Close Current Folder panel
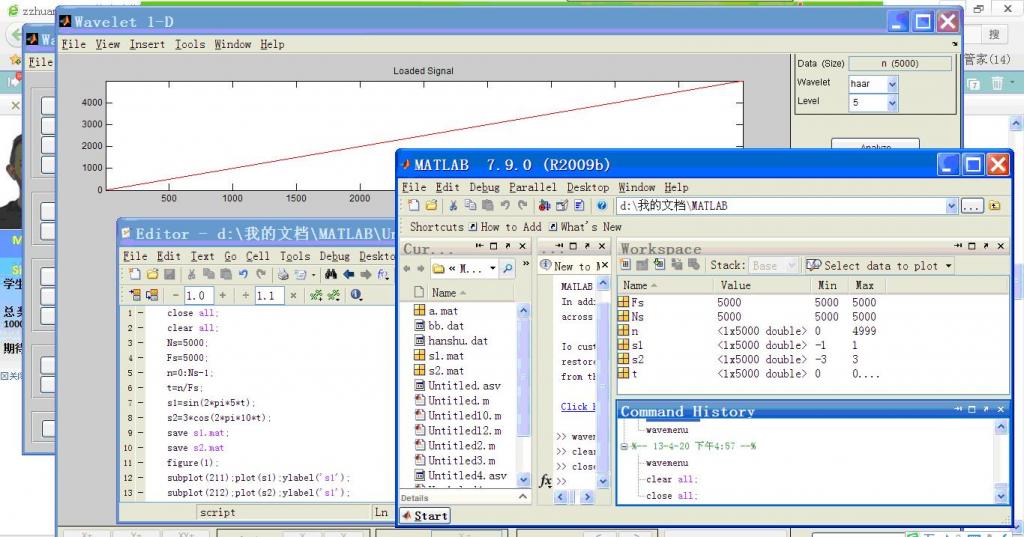 pyautogui.click(x=522, y=246)
